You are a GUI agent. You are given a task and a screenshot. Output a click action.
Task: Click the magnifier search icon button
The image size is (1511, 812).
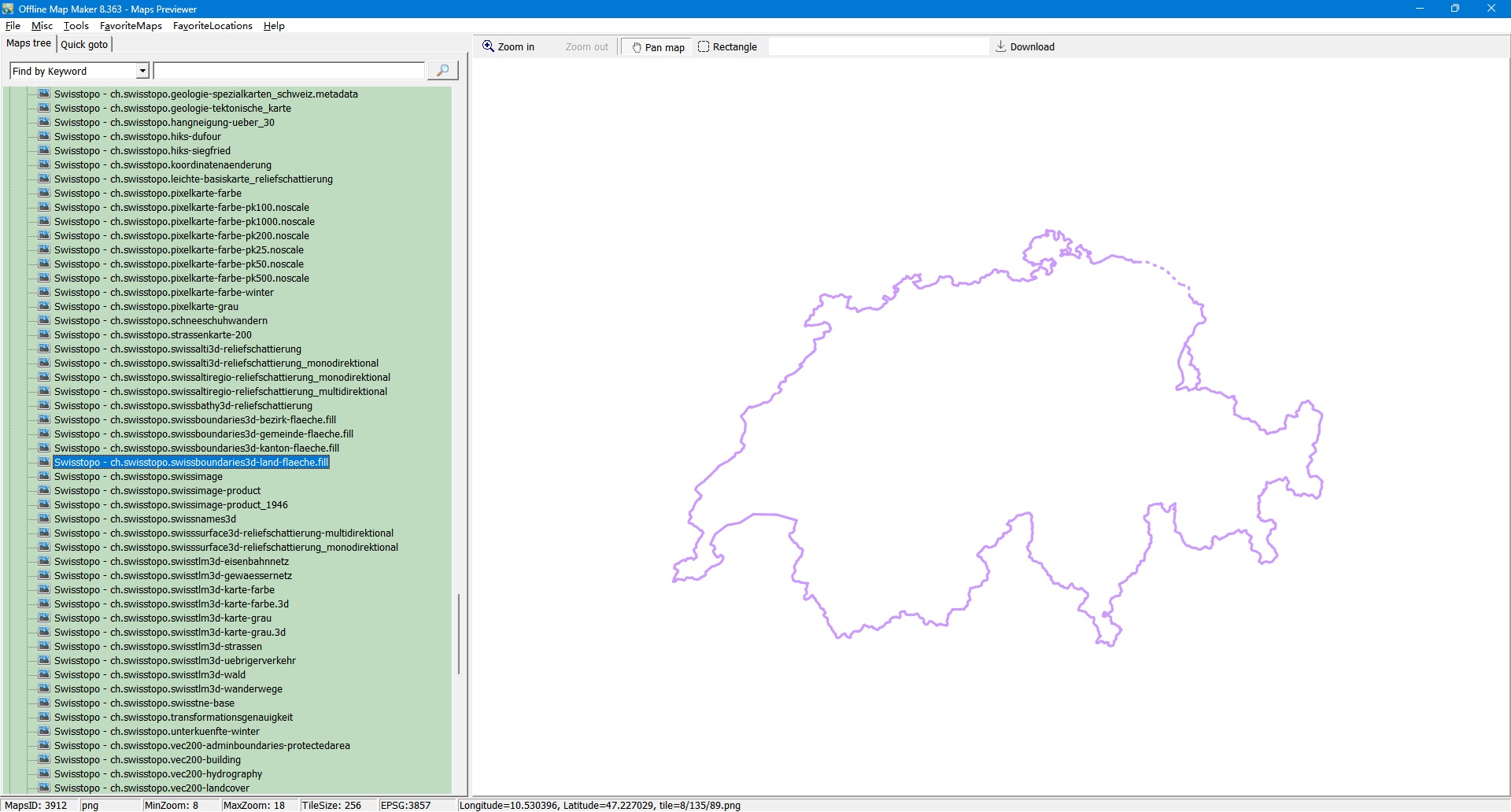442,71
